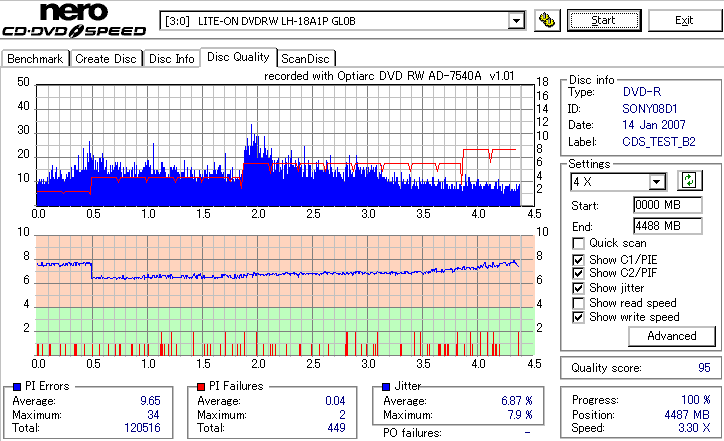This screenshot has width=724, height=441.
Task: Click the blue Jitter legend square
Action: (386, 387)
